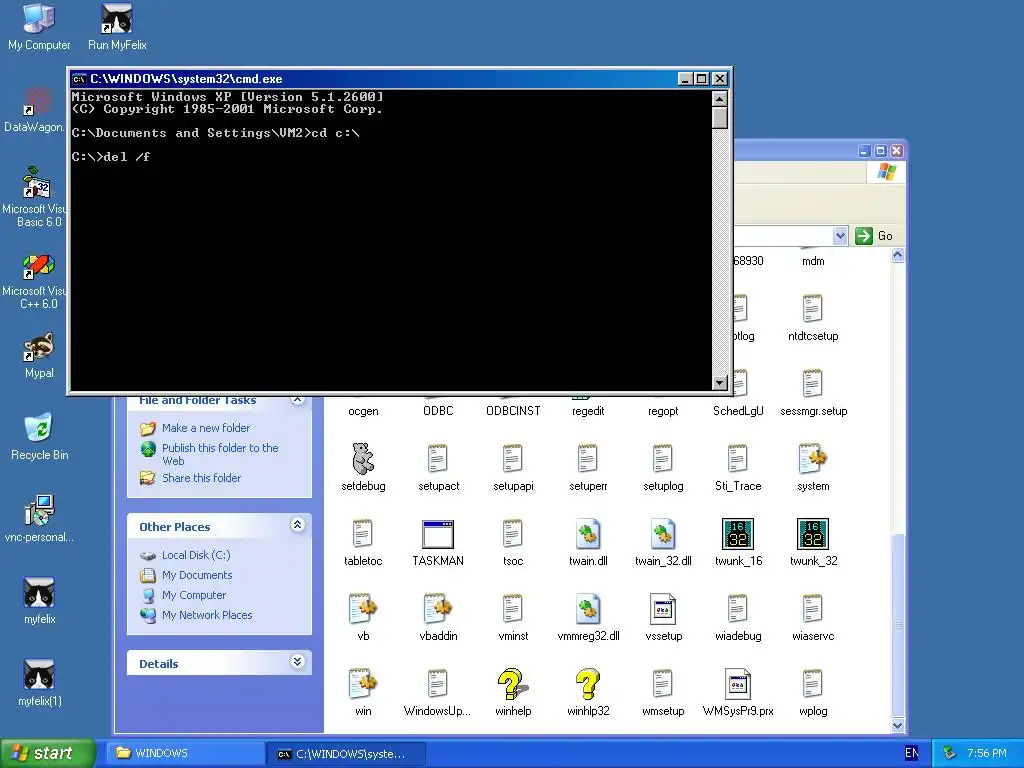This screenshot has width=1024, height=768.
Task: Select the vminst file
Action: 513,616
